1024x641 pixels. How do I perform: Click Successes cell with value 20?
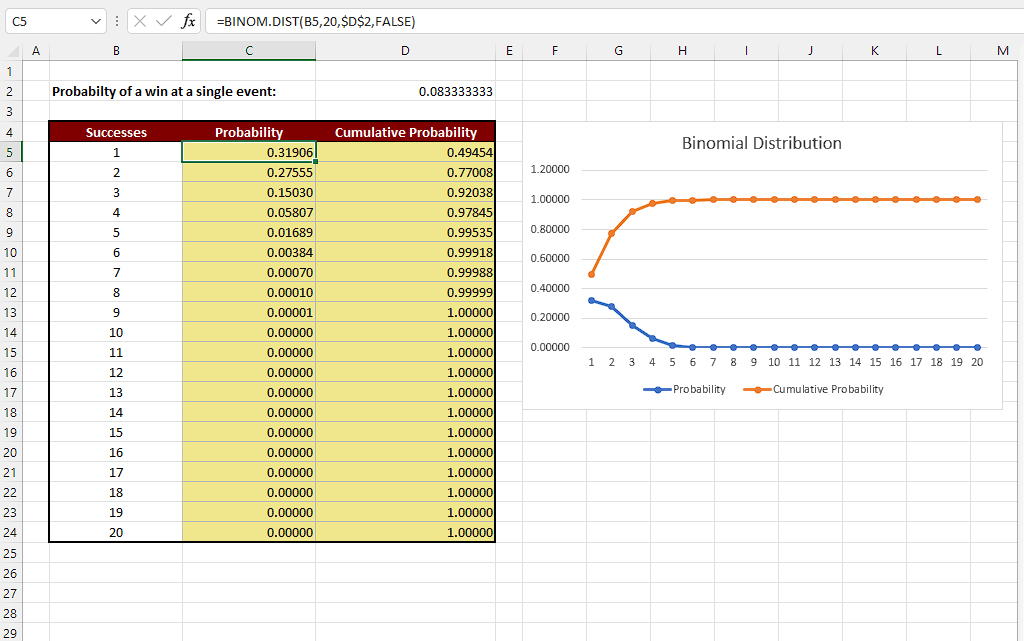116,532
